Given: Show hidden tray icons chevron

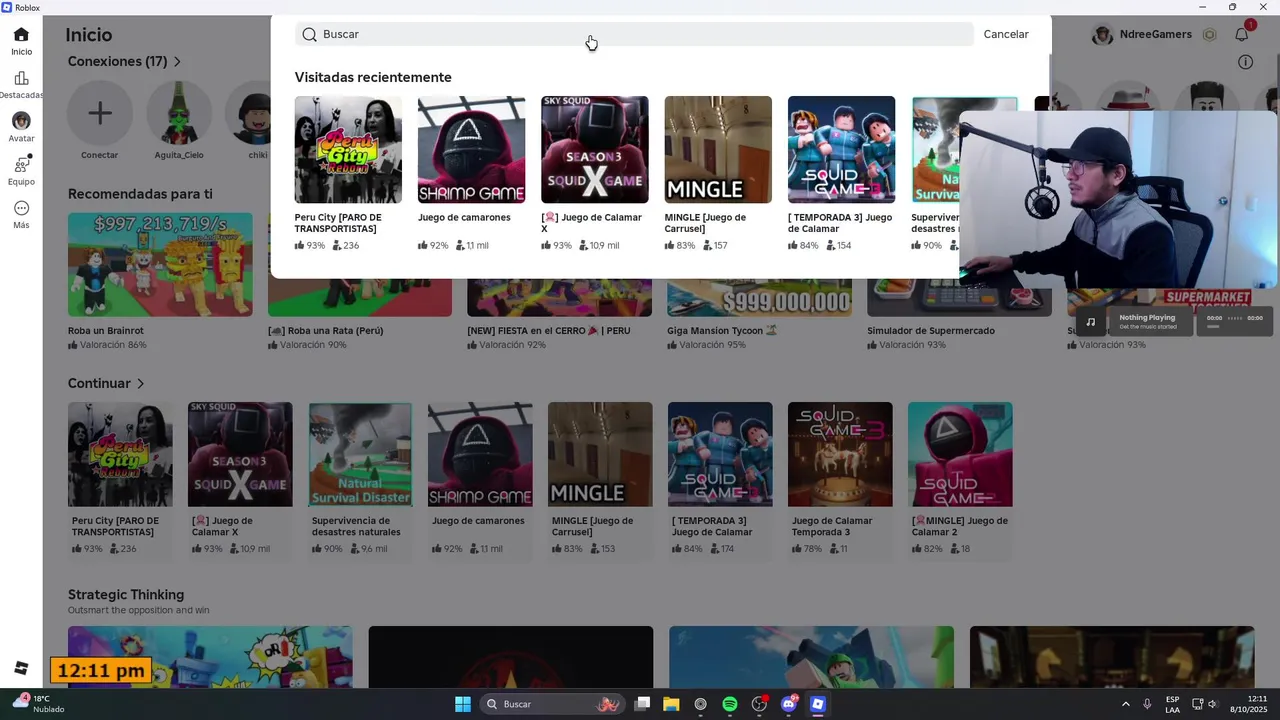Looking at the screenshot, I should point(1125,704).
